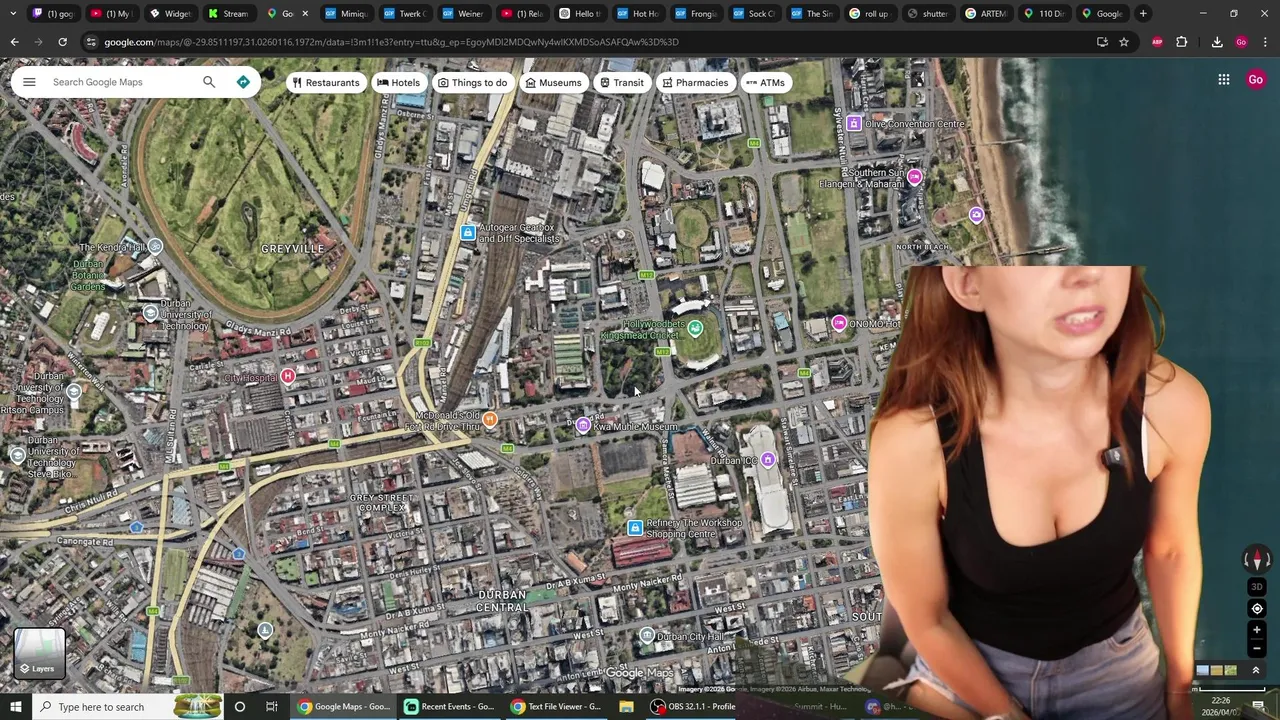
Task: Open the Chrome extensions puzzle icon
Action: 1181,42
